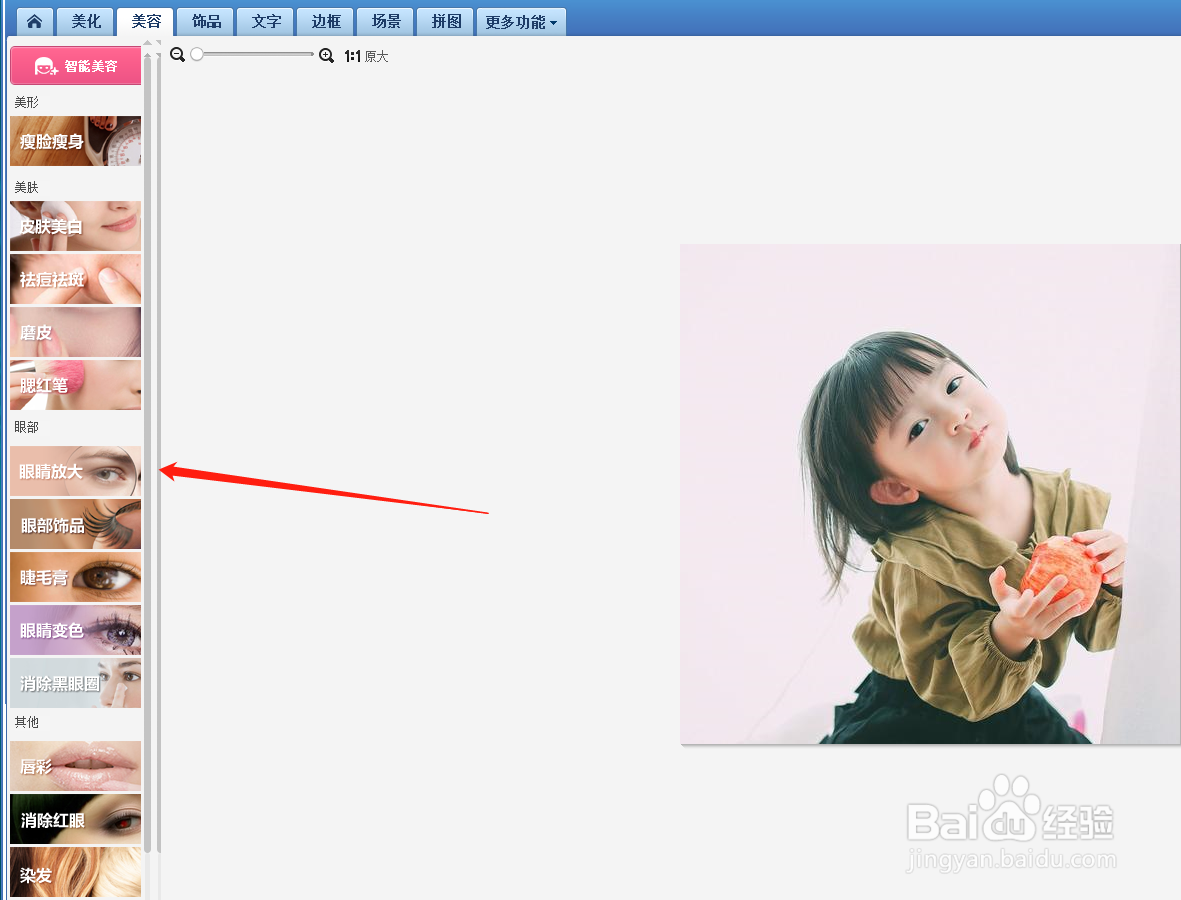1181x900 pixels.
Task: Open the 饰品 tab
Action: (x=206, y=22)
